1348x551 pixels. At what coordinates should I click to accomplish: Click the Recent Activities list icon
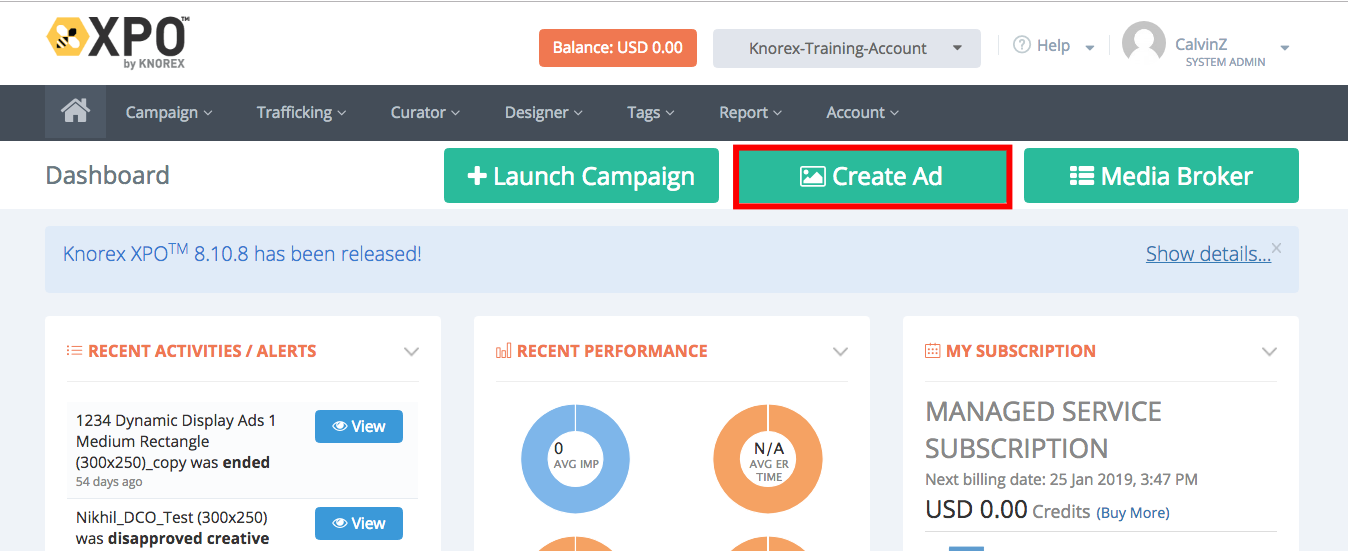click(74, 351)
